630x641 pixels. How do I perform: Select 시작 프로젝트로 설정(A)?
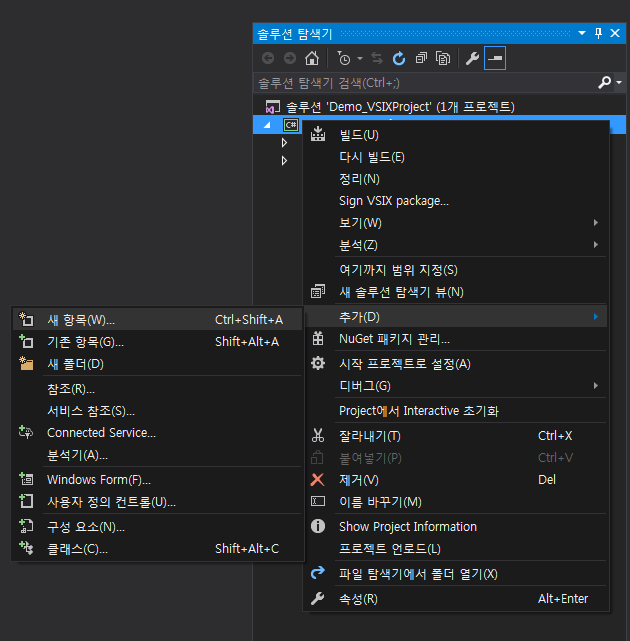[456, 364]
